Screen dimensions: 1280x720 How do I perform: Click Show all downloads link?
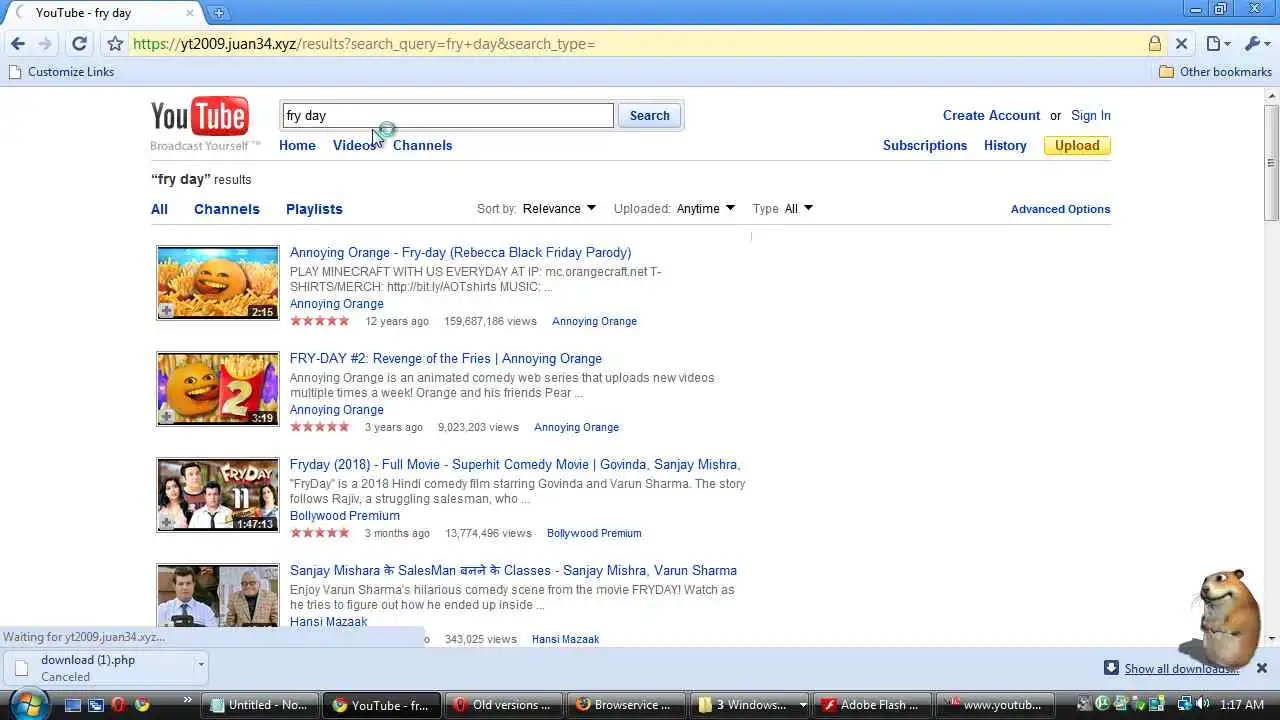[x=1181, y=669]
